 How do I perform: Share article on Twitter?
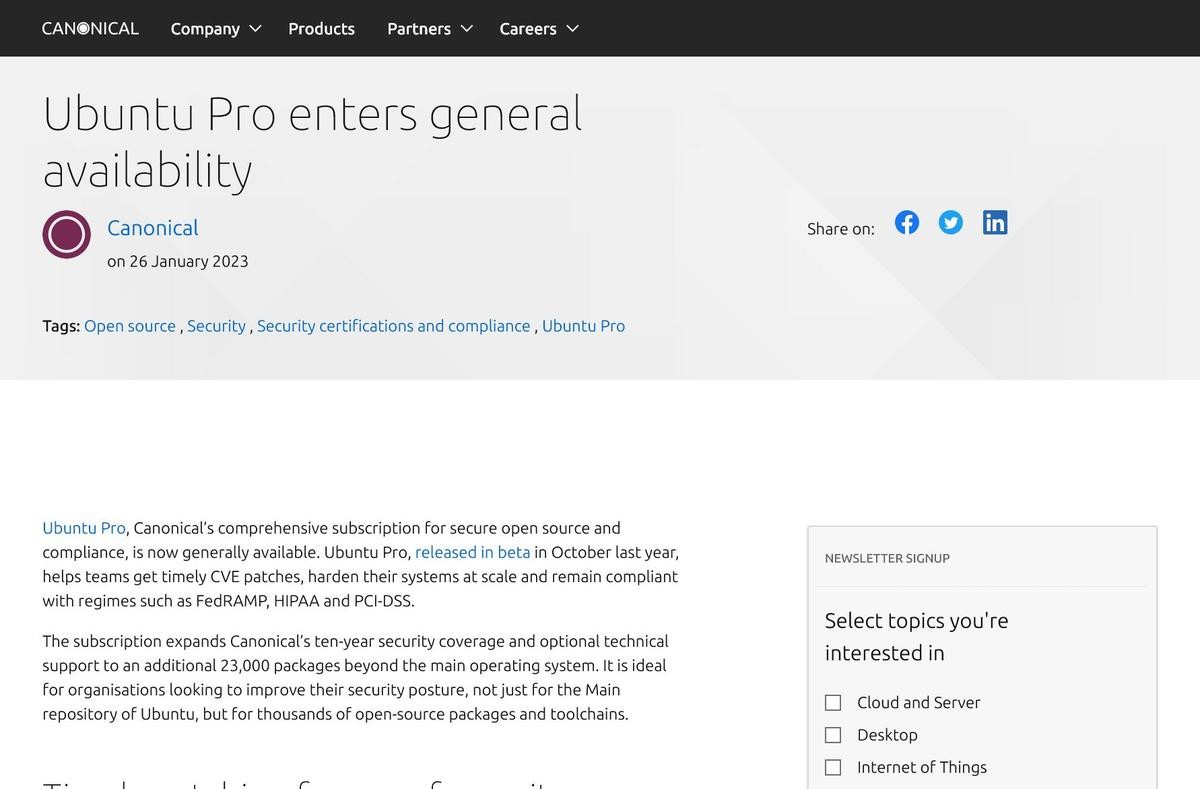tap(951, 222)
